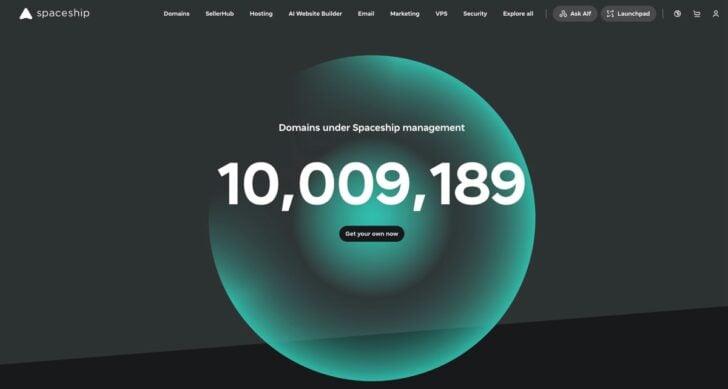Image resolution: width=728 pixels, height=389 pixels.
Task: Open the SellerHub menu item
Action: click(220, 14)
